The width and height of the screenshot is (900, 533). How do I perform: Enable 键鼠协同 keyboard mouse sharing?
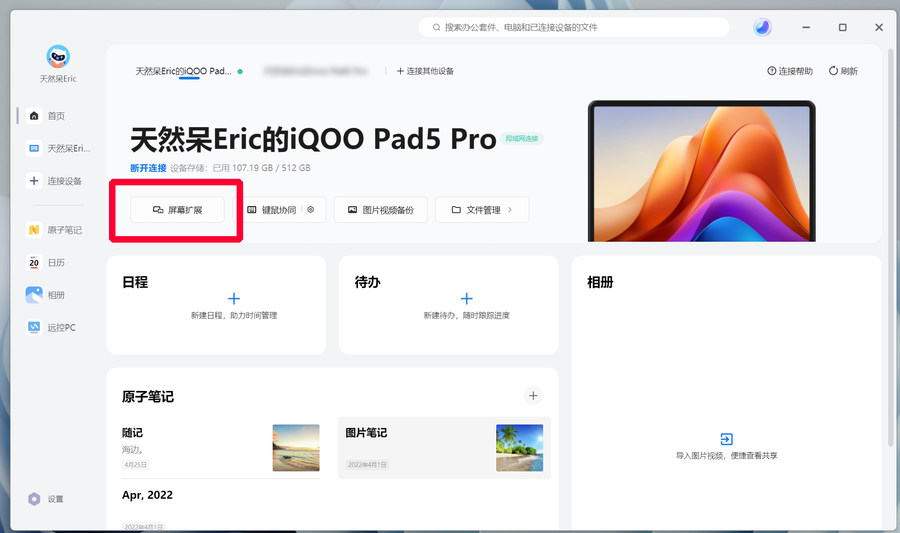(272, 210)
